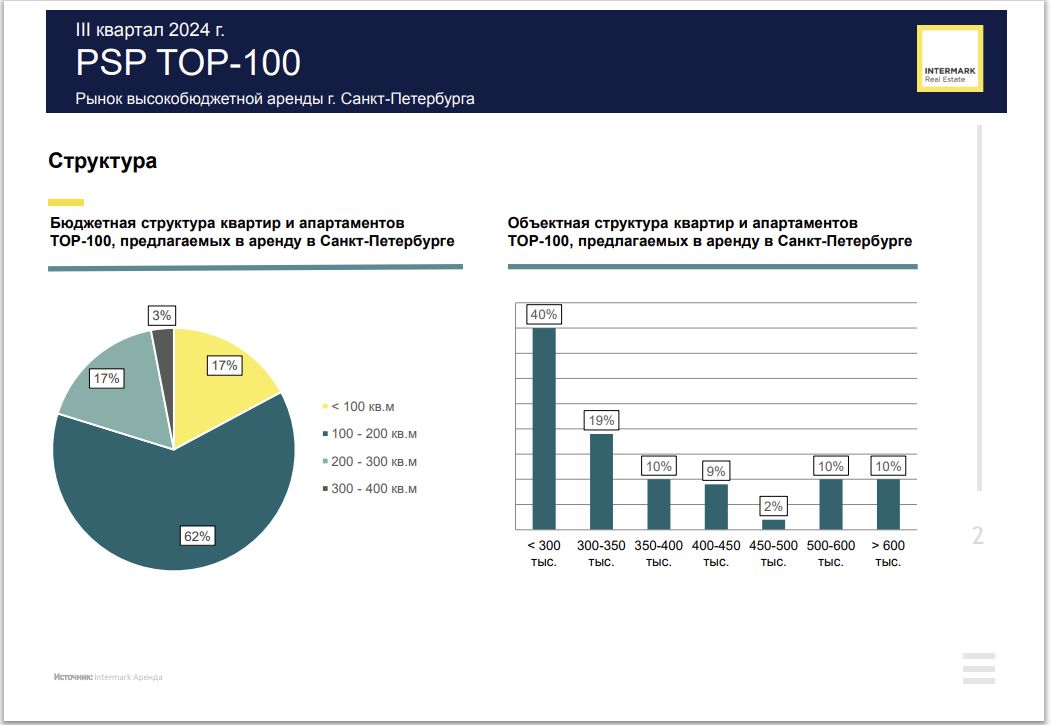
Task: Click the "9%" bar value label
Action: 716,471
